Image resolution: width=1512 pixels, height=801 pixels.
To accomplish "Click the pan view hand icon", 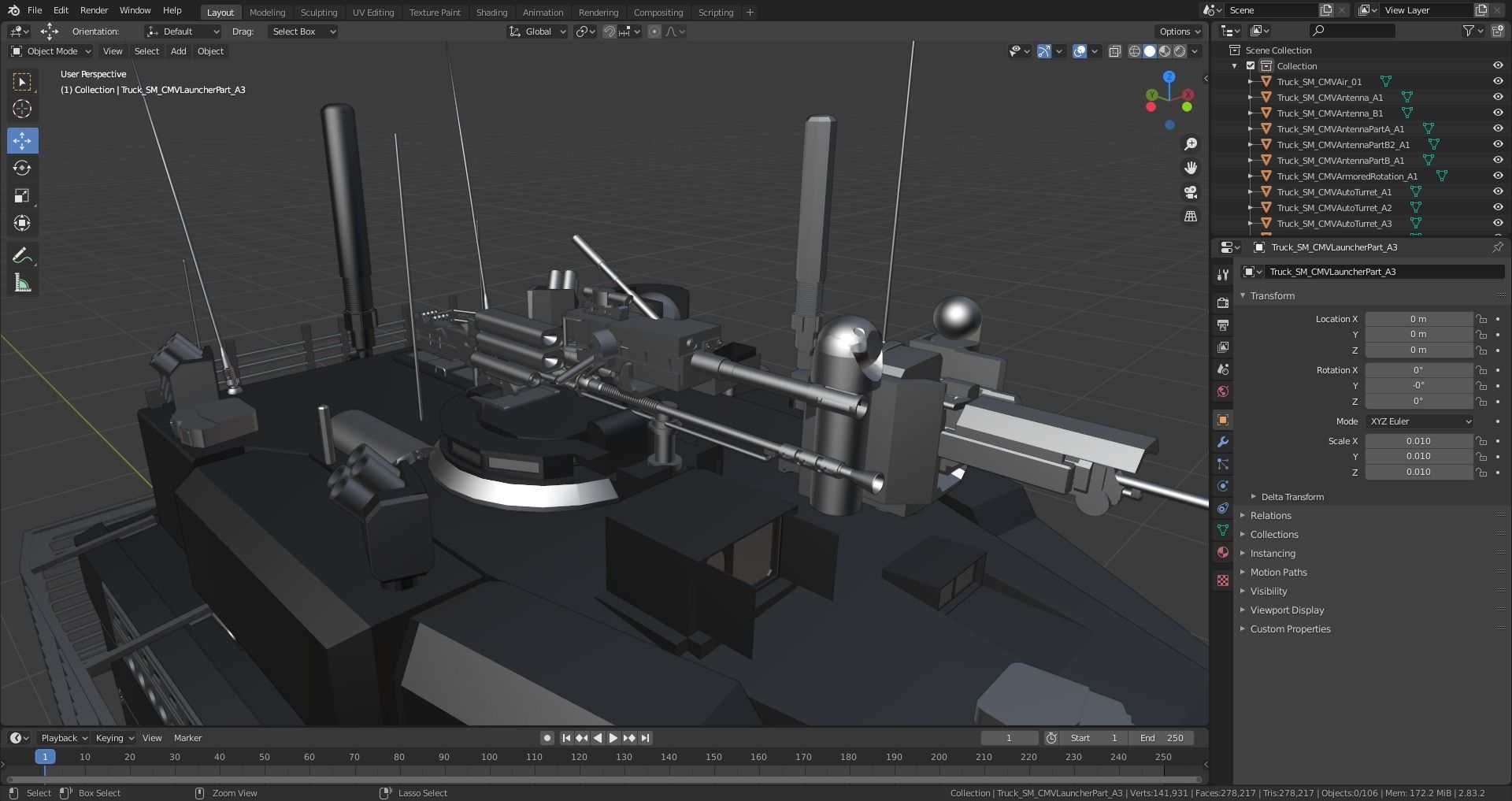I will click(1191, 168).
